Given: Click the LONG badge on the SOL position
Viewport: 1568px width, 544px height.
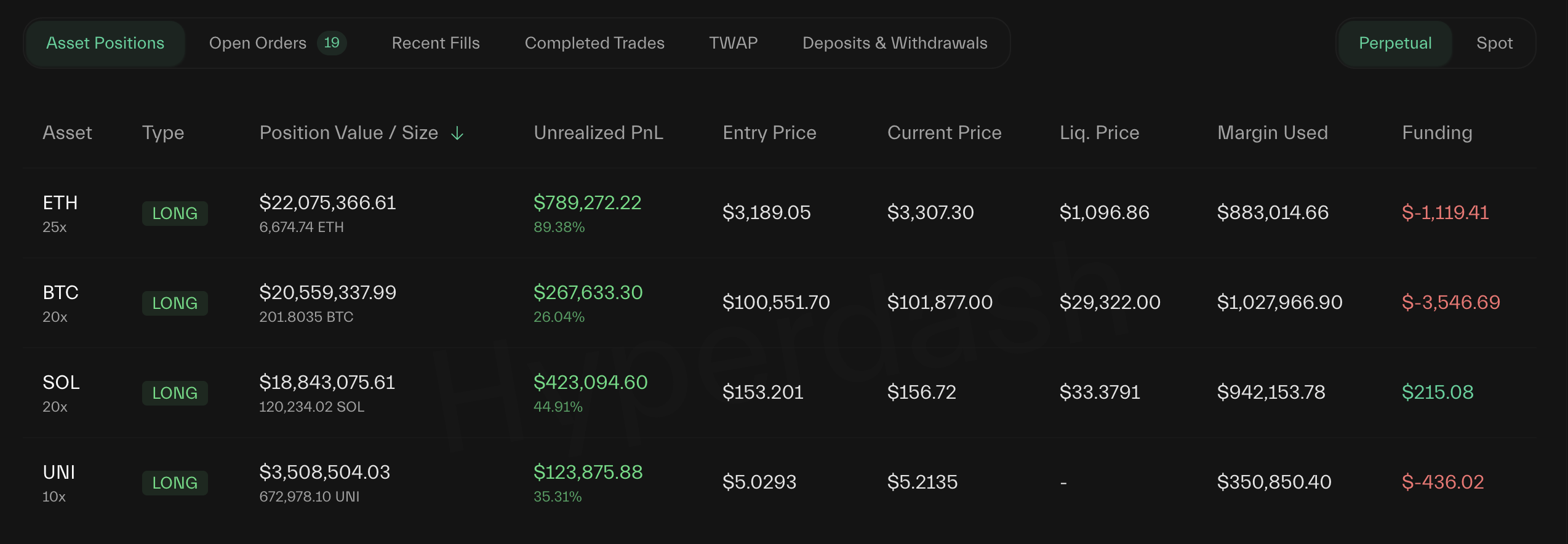Looking at the screenshot, I should point(175,393).
